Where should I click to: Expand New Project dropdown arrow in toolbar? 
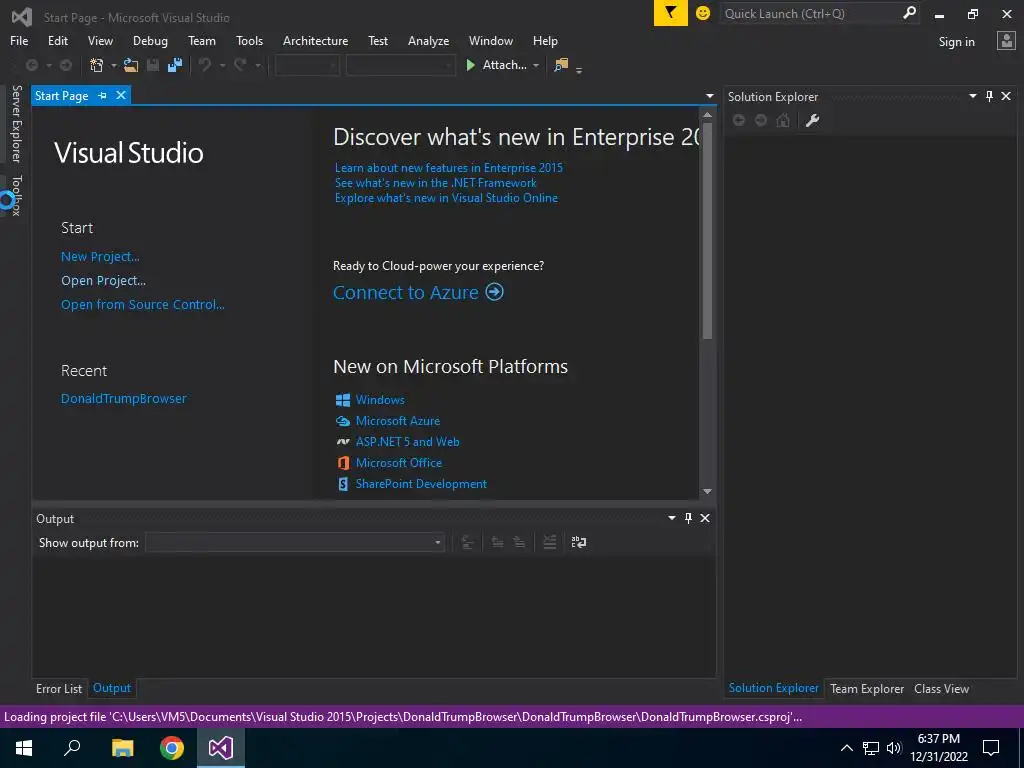click(x=114, y=65)
